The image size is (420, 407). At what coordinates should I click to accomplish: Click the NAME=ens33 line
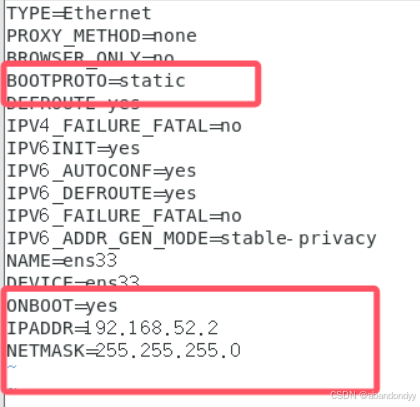pos(62,261)
